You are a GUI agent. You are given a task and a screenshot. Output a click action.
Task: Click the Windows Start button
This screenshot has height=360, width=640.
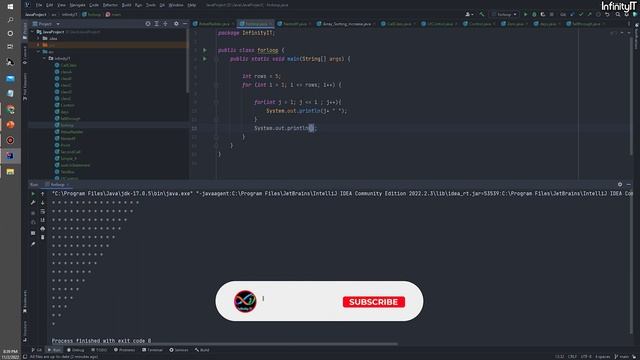pyautogui.click(x=10, y=7)
